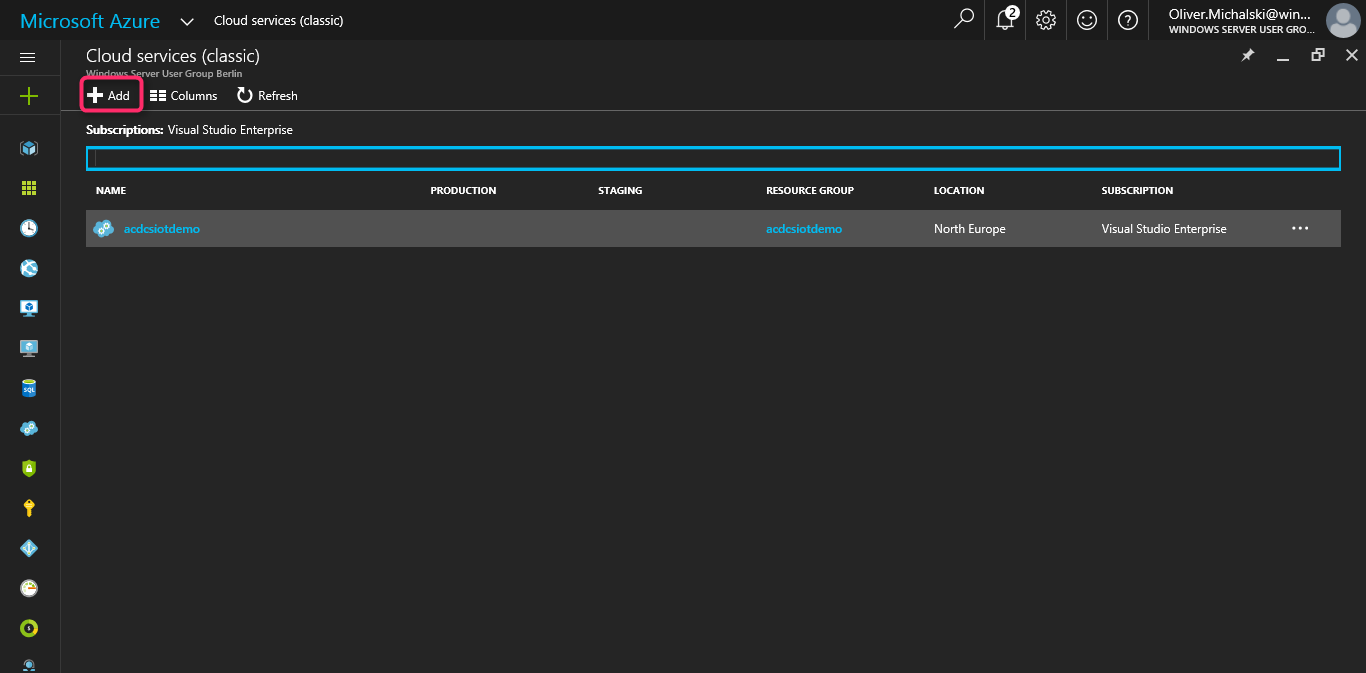The width and height of the screenshot is (1366, 673).
Task: Open the yellow key Subscriptions icon
Action: (x=29, y=508)
